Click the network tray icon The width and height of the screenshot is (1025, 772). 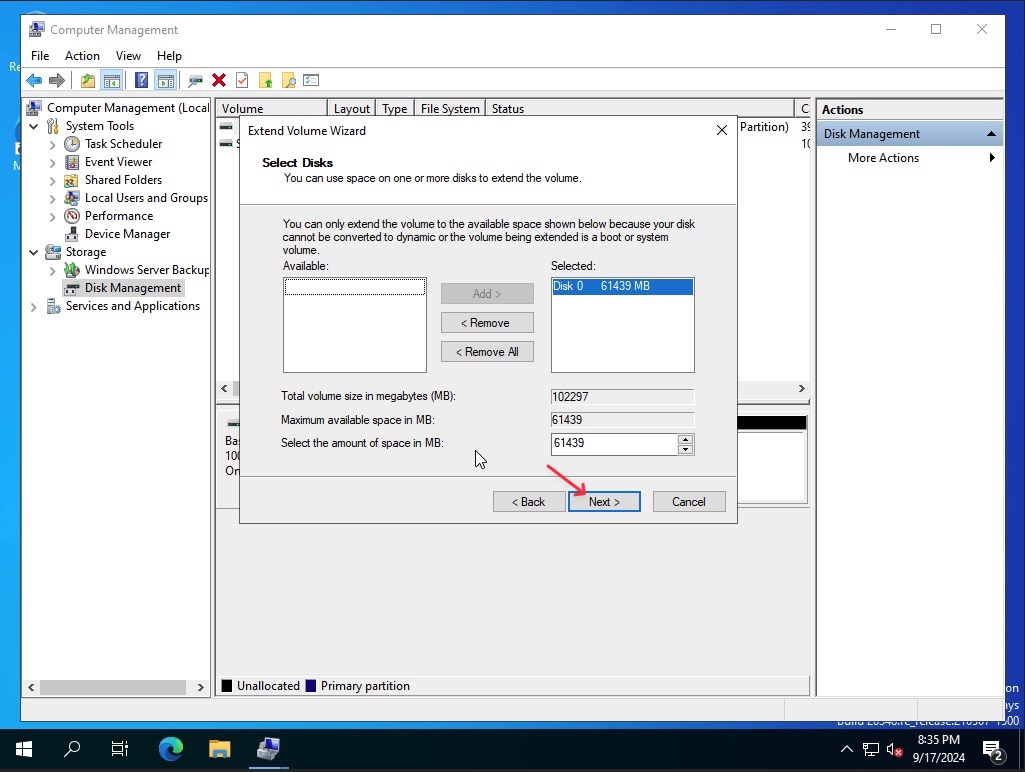coord(871,750)
